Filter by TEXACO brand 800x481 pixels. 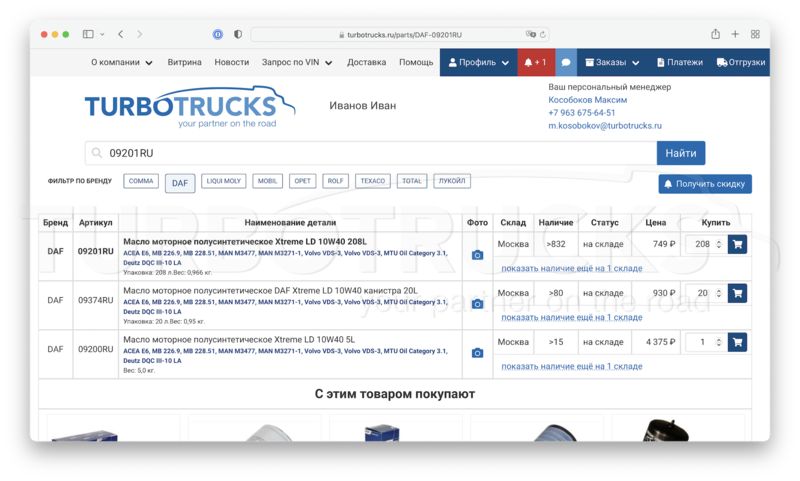pos(372,181)
